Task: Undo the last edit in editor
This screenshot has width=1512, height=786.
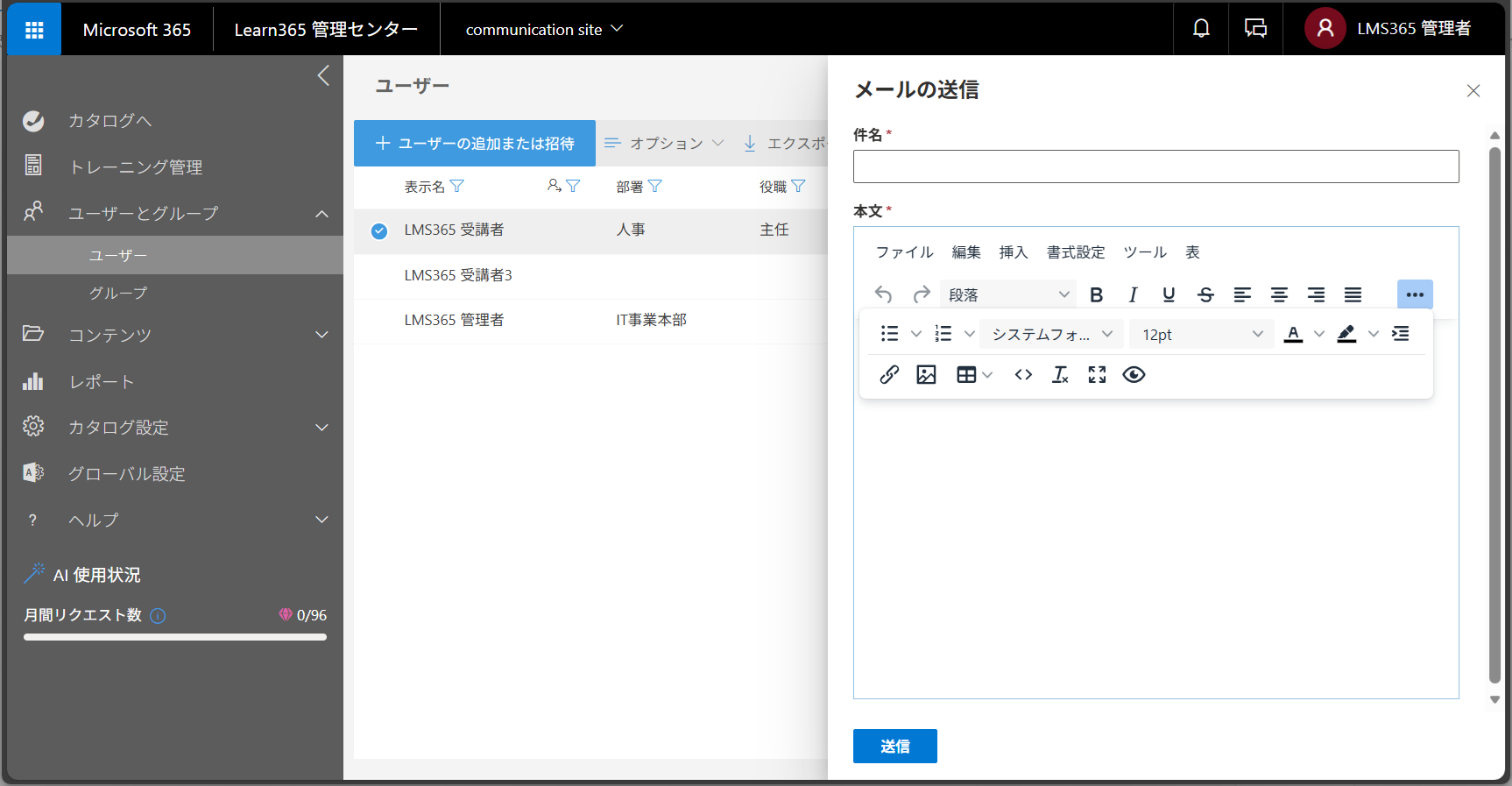Action: [883, 294]
